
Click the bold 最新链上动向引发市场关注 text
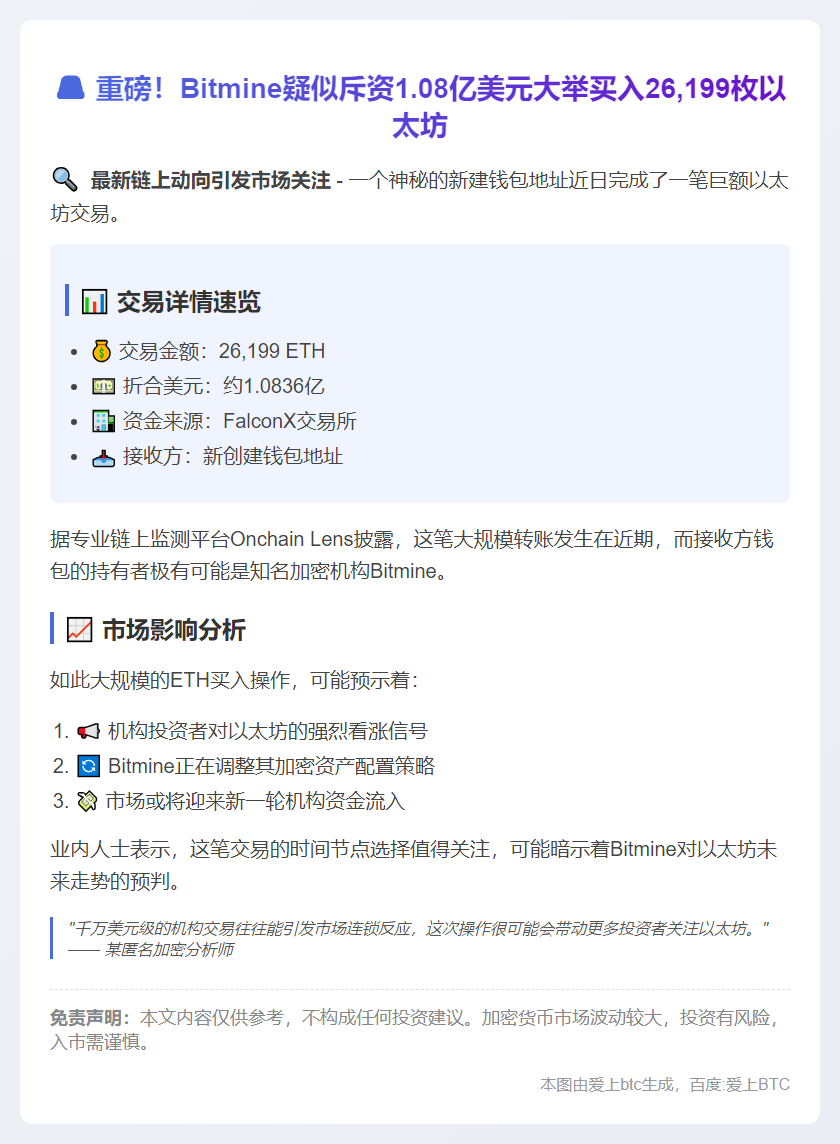pyautogui.click(x=210, y=181)
